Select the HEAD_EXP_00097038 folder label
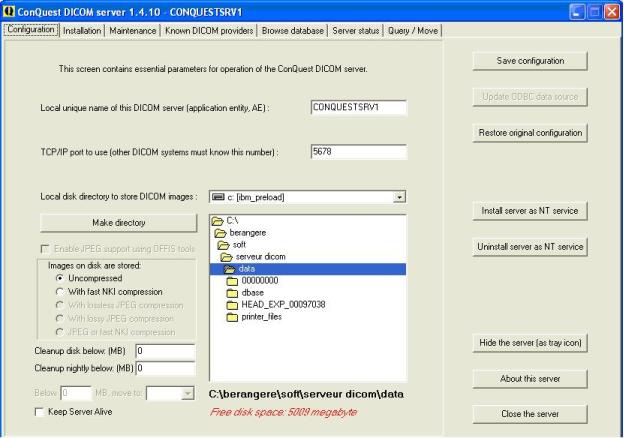Screen dimensions: 624x438 click(283, 305)
